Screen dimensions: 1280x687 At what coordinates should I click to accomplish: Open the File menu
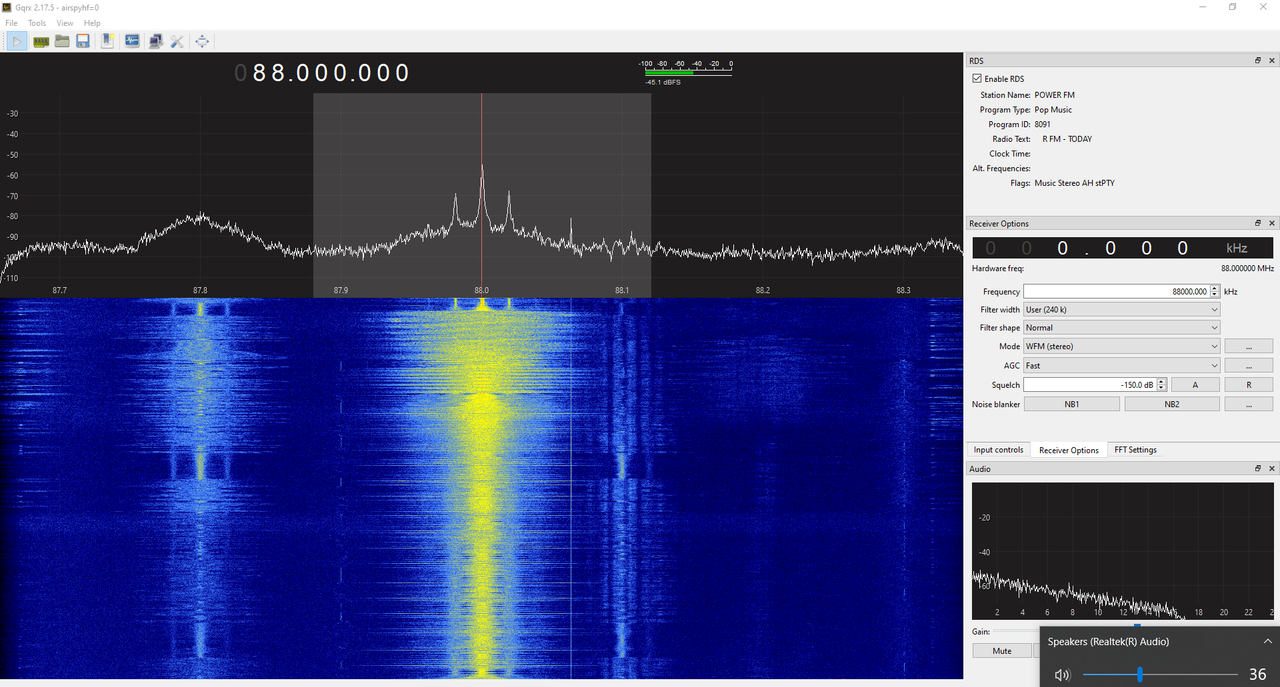tap(12, 23)
